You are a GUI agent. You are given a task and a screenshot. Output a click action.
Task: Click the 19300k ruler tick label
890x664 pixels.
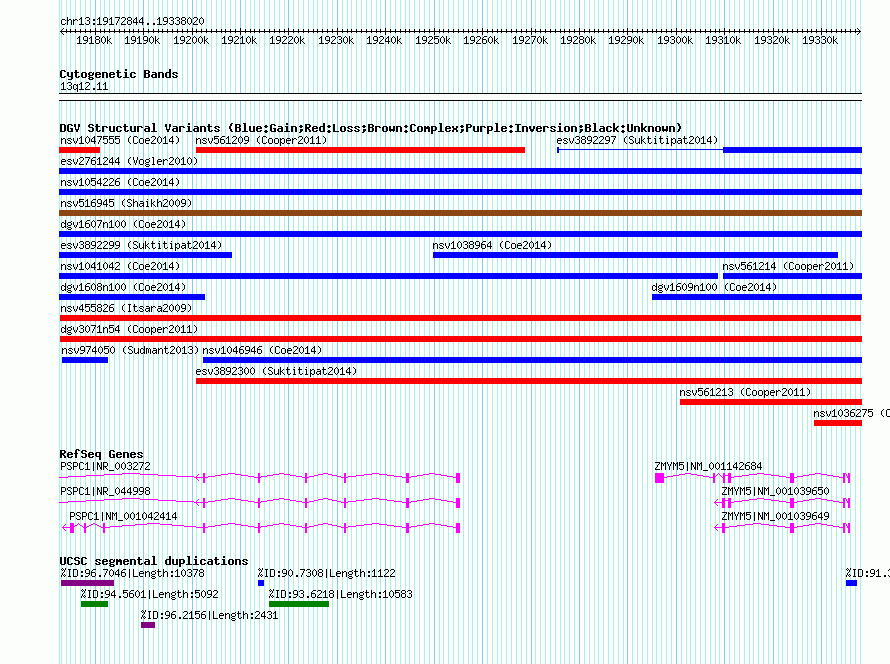(x=675, y=40)
